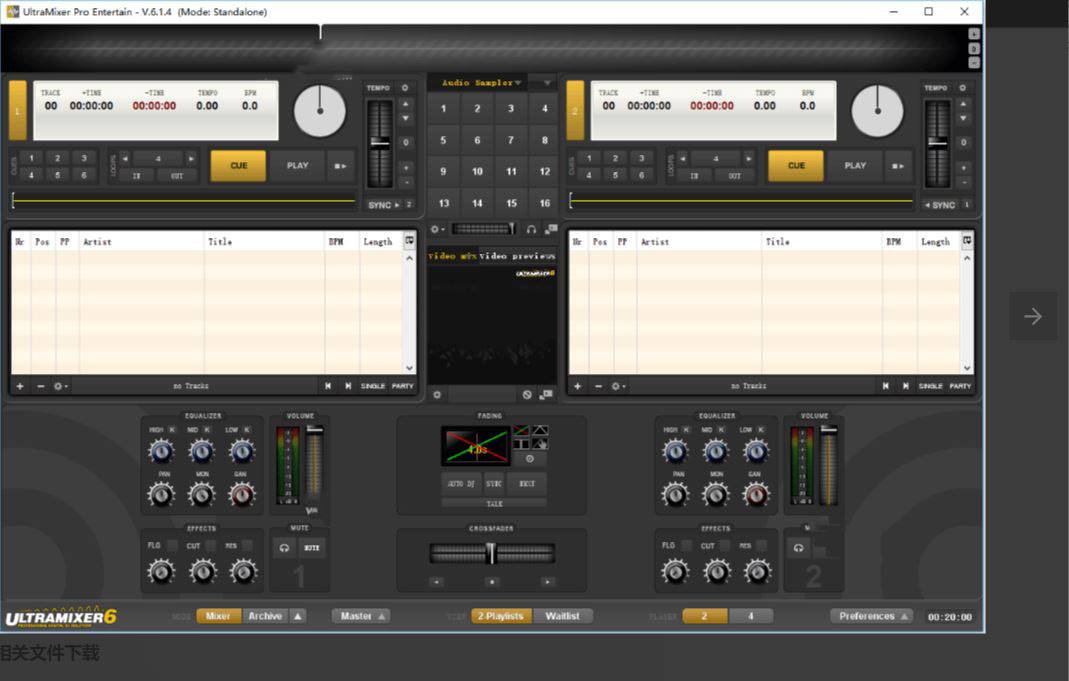Open right playlist gear options dropdown
1069x681 pixels.
(618, 387)
